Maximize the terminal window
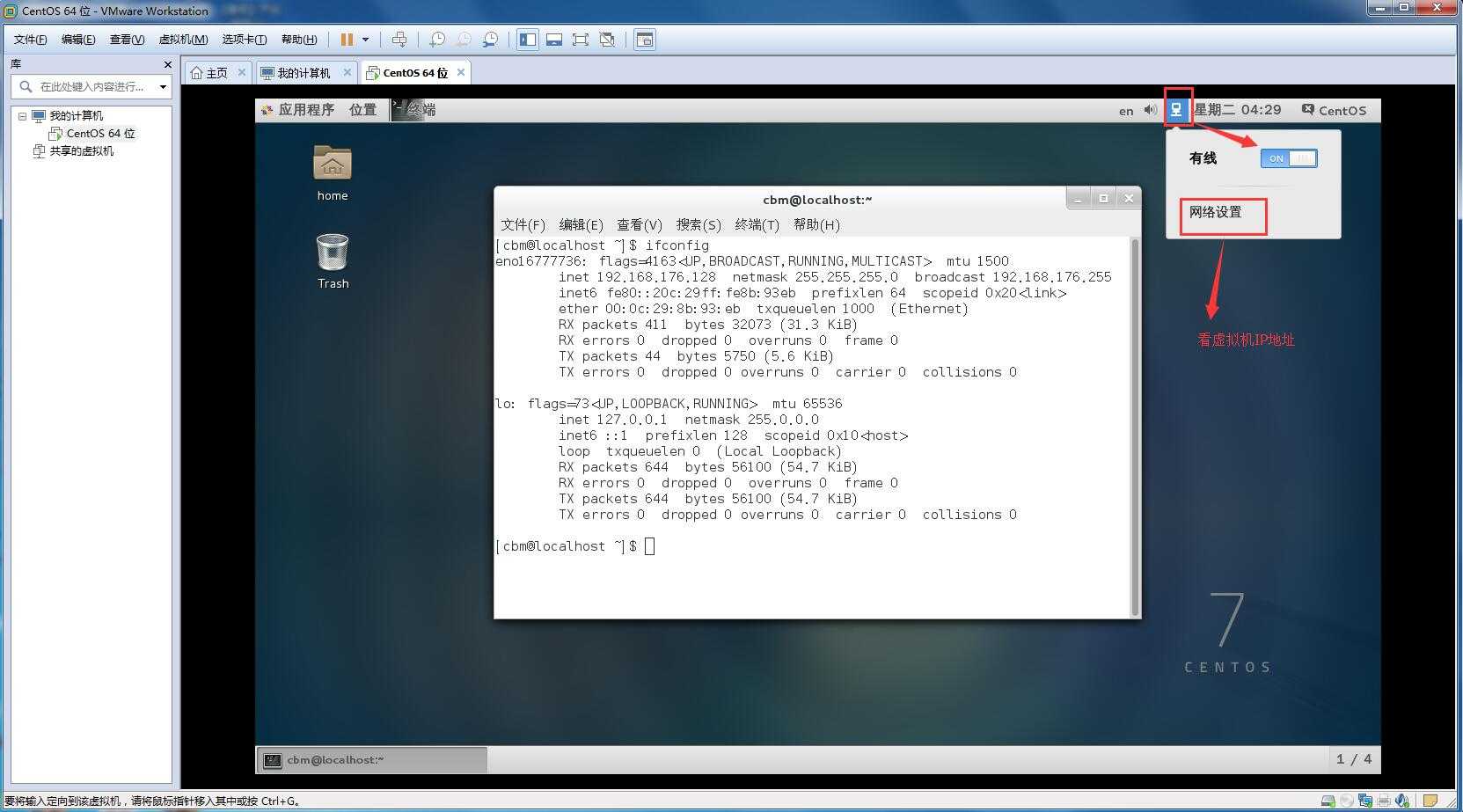Image resolution: width=1463 pixels, height=812 pixels. click(x=1103, y=199)
